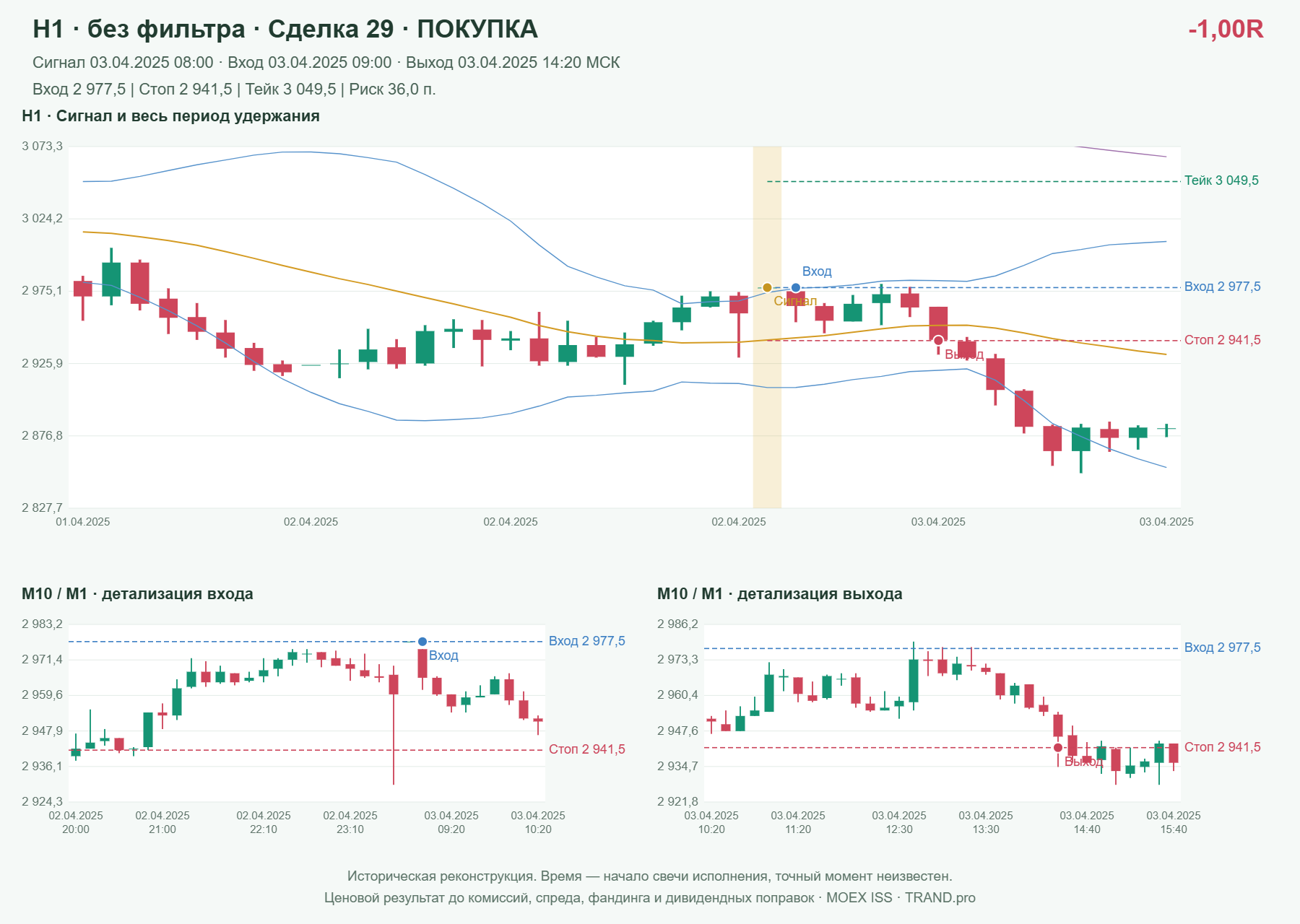Click the 'Историческая реконструкция' footer note
The width and height of the screenshot is (1300, 924).
click(650, 876)
